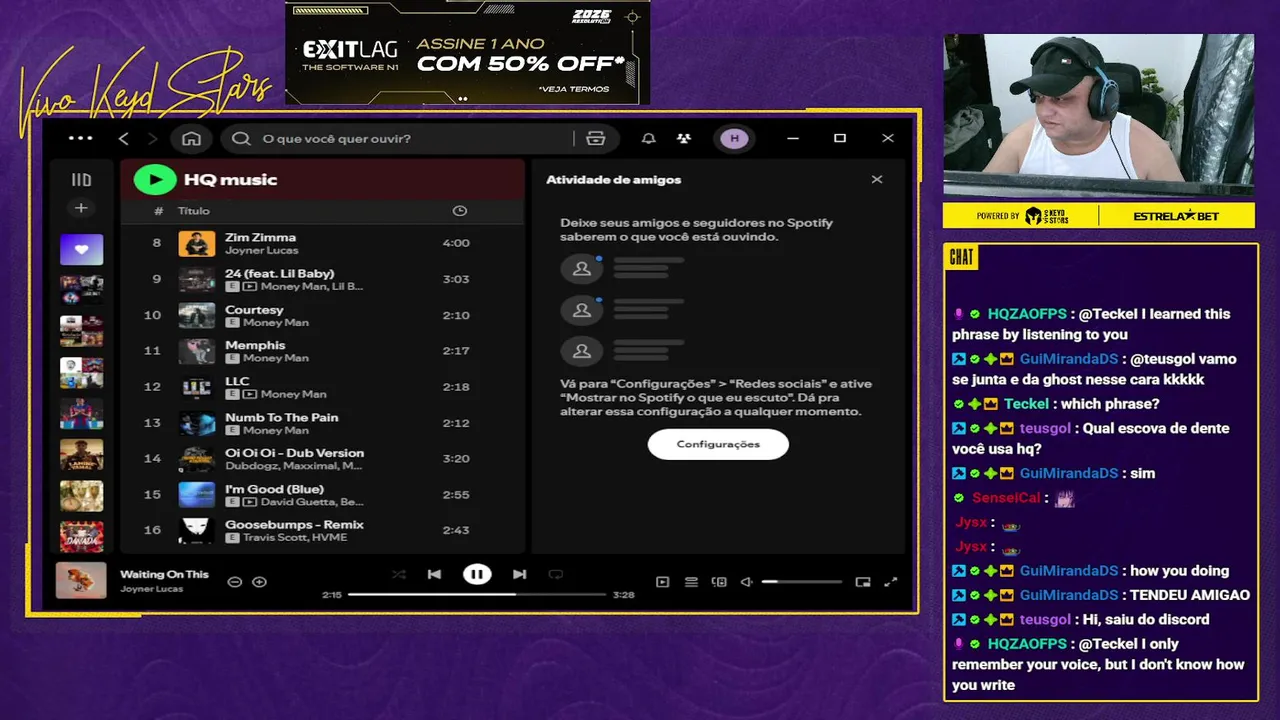Image resolution: width=1280 pixels, height=720 pixels.
Task: Open artist link 'Joyner Lucas' under Zim Zimma
Action: pyautogui.click(x=261, y=251)
